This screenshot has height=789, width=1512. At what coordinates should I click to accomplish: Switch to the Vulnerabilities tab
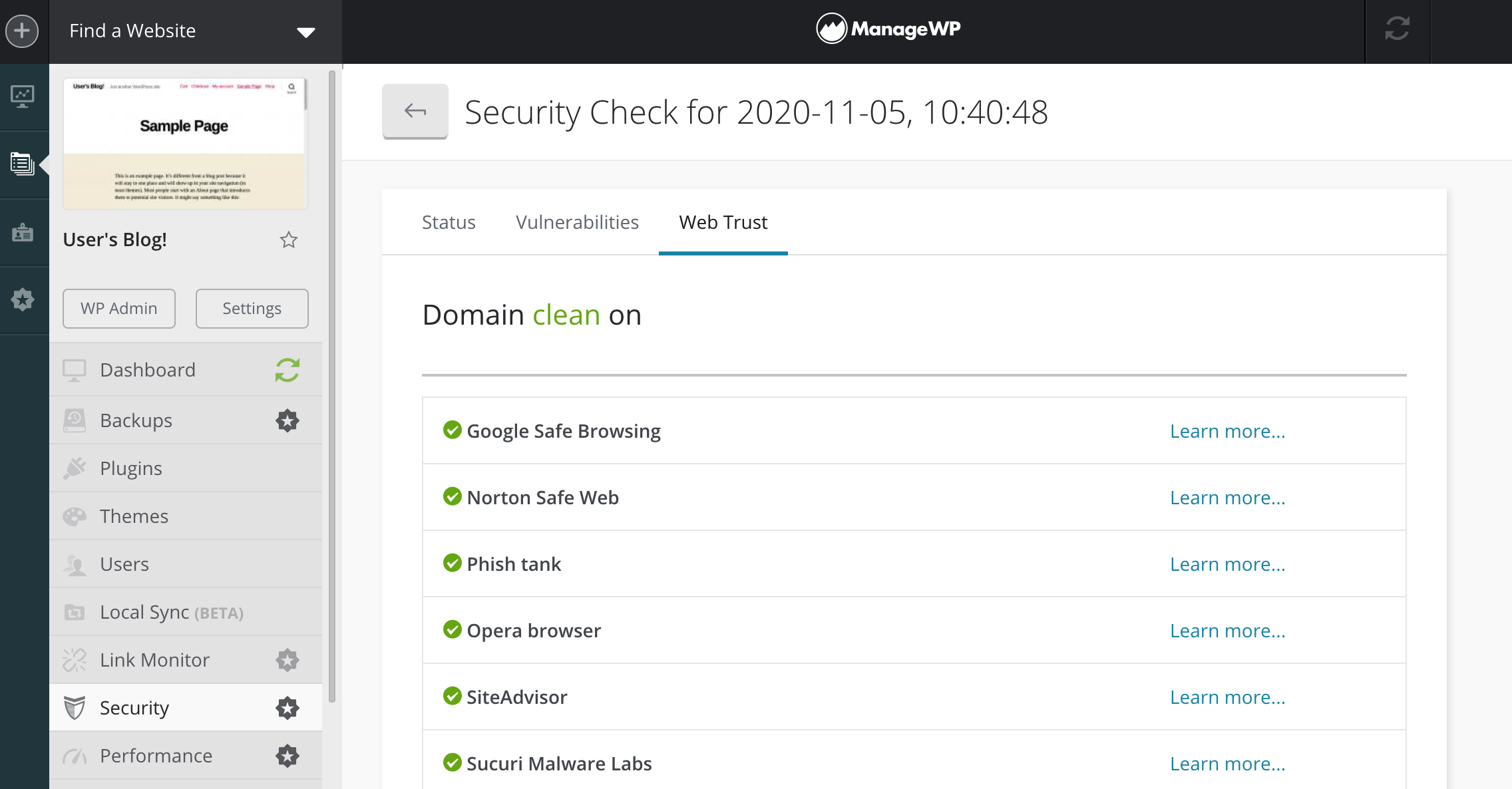[x=577, y=222]
